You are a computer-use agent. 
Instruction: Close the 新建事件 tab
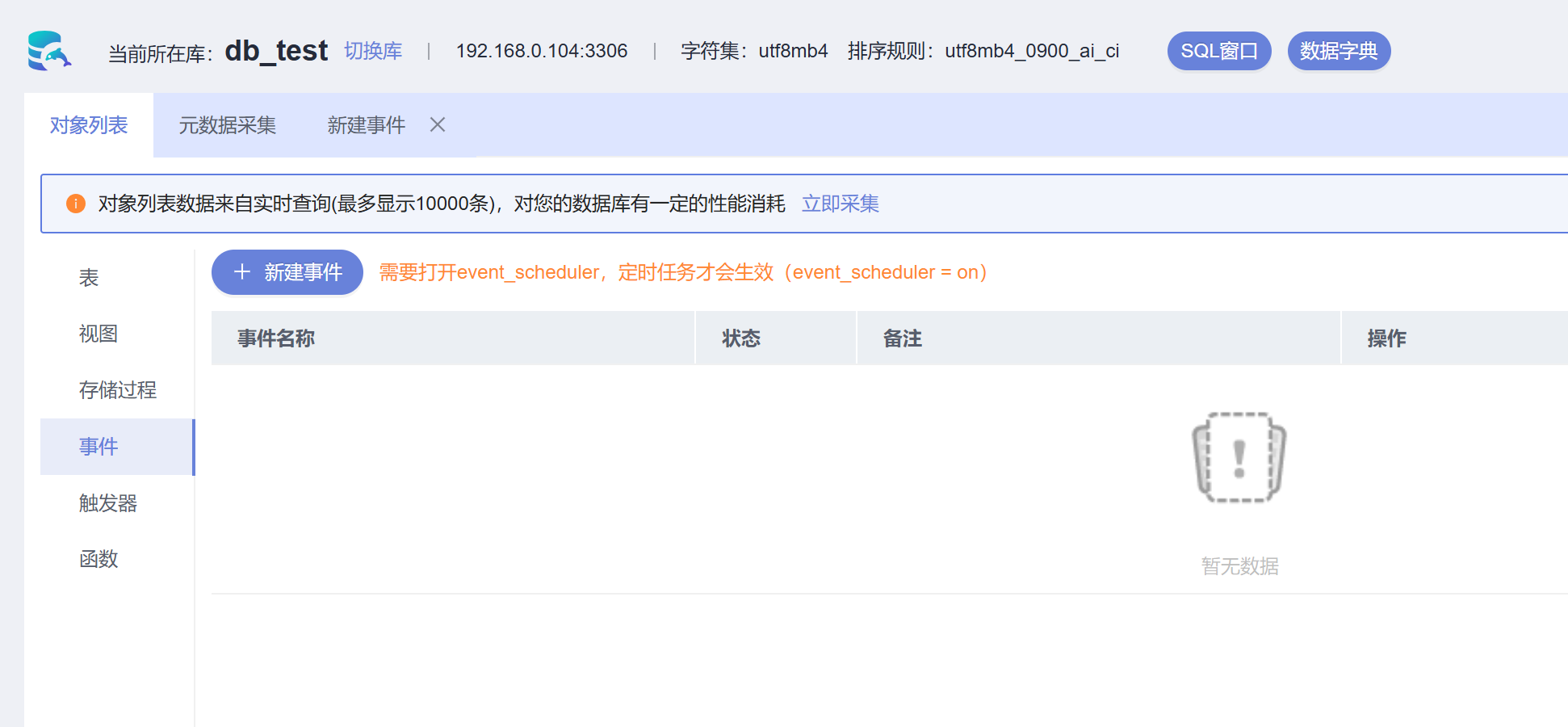438,124
